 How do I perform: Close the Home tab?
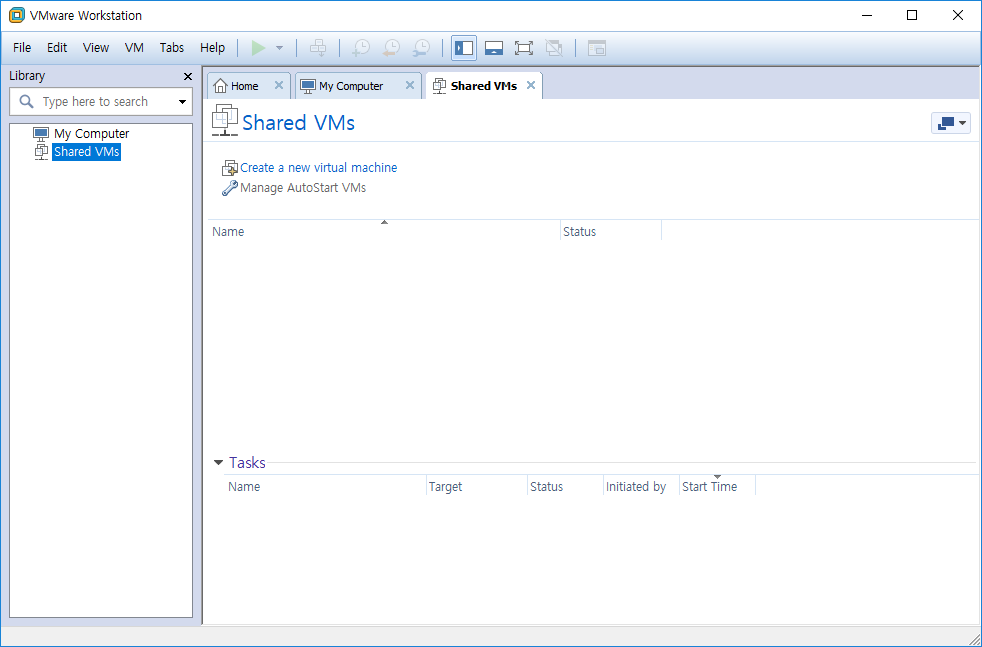[279, 85]
